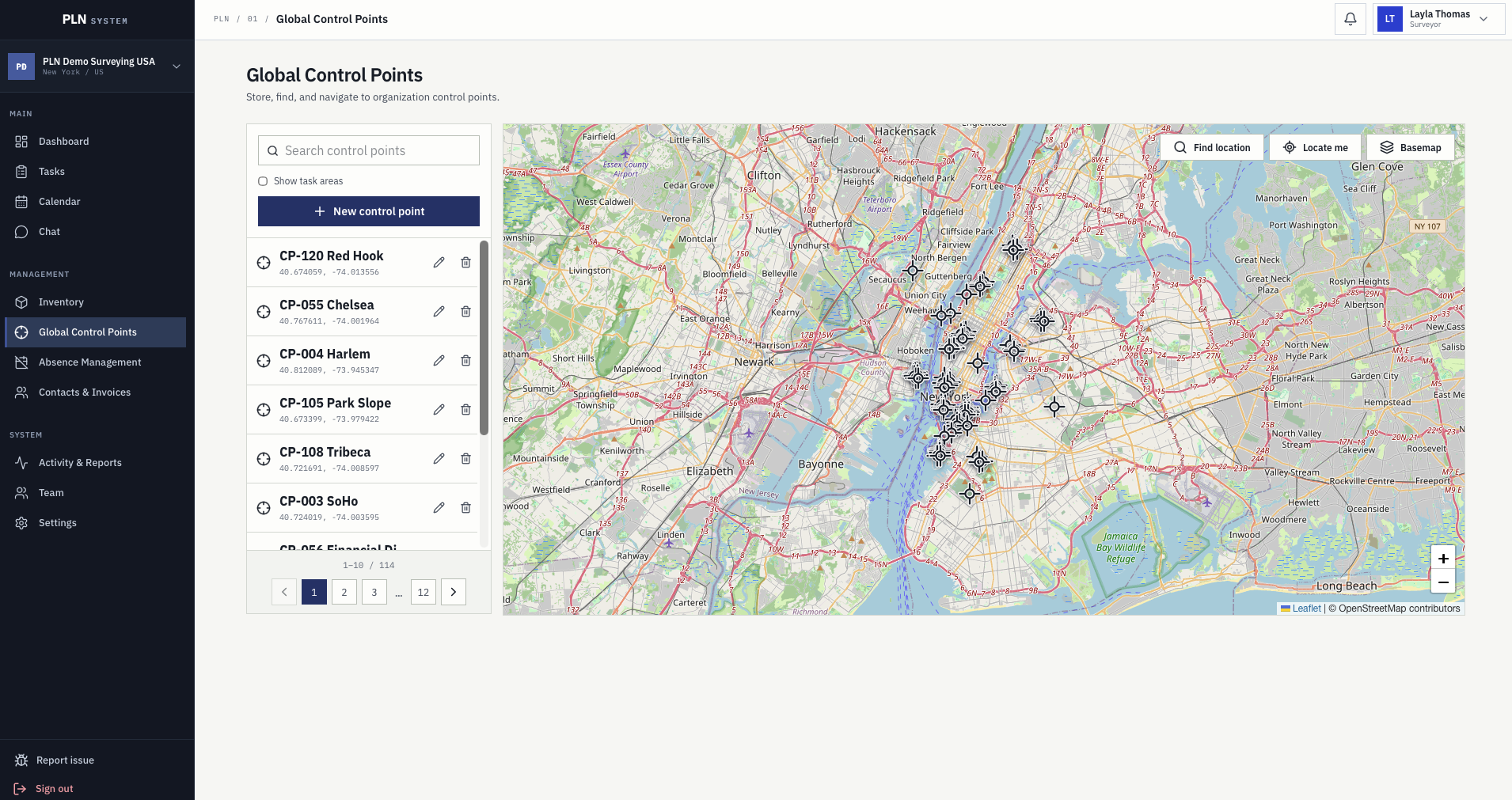
Task: Click target icon beside CP-055 Chelsea
Action: tap(264, 312)
